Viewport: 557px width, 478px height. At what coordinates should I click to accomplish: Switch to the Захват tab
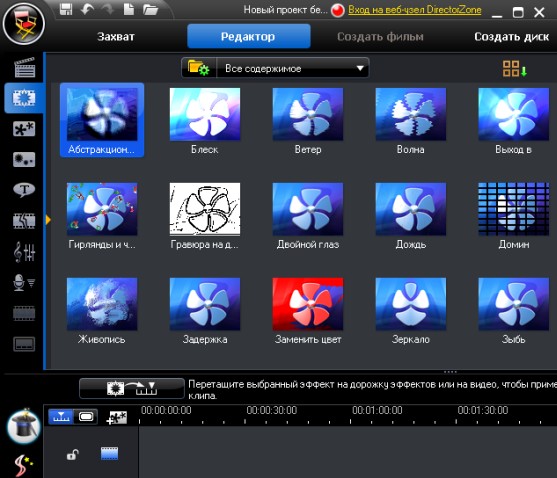(116, 37)
